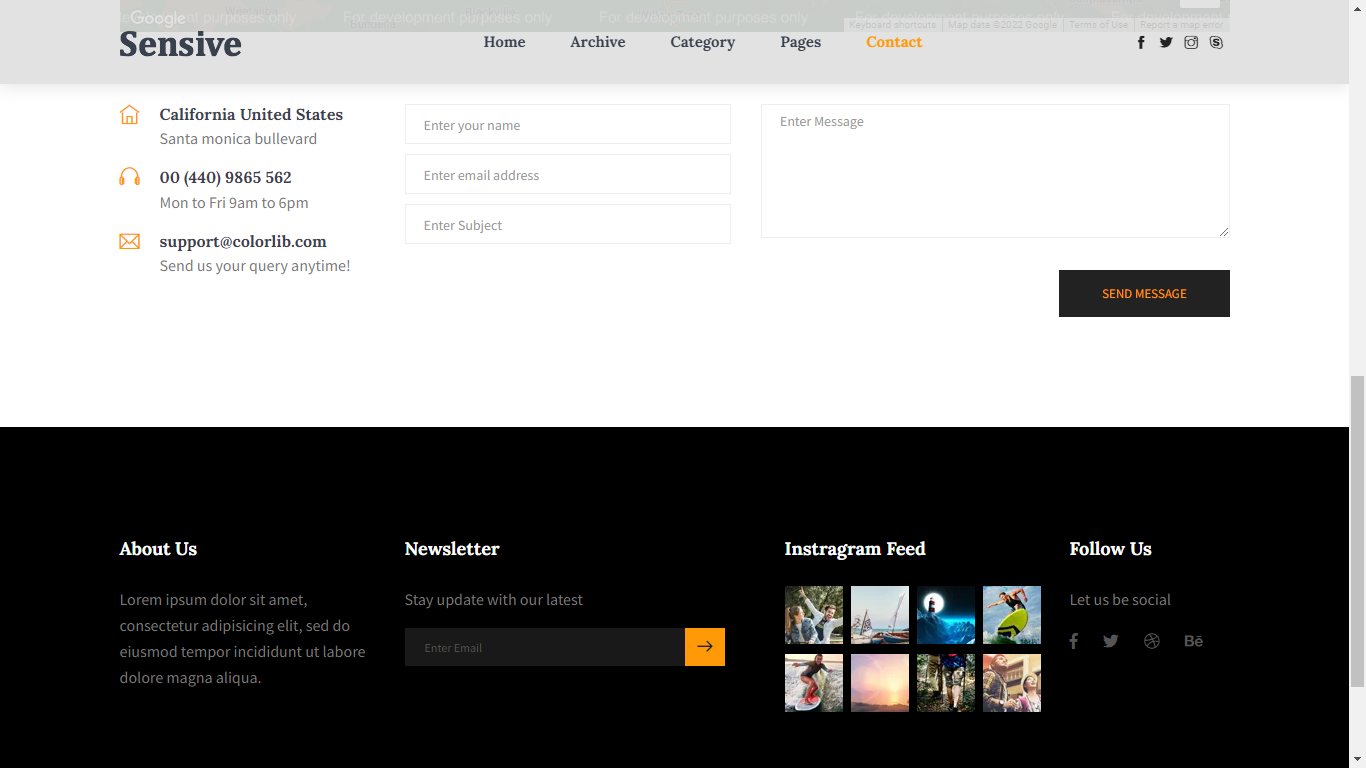Open the sailboat on beach thumbnail
This screenshot has height=768, width=1366.
880,615
